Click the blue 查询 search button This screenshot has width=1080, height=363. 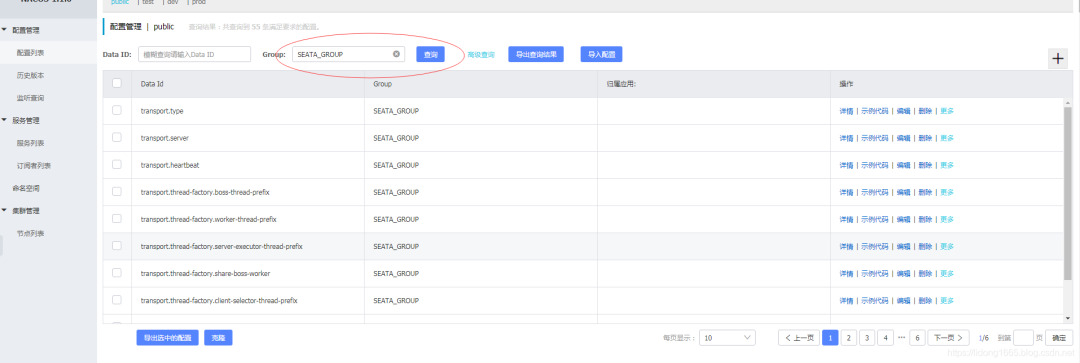click(x=430, y=54)
